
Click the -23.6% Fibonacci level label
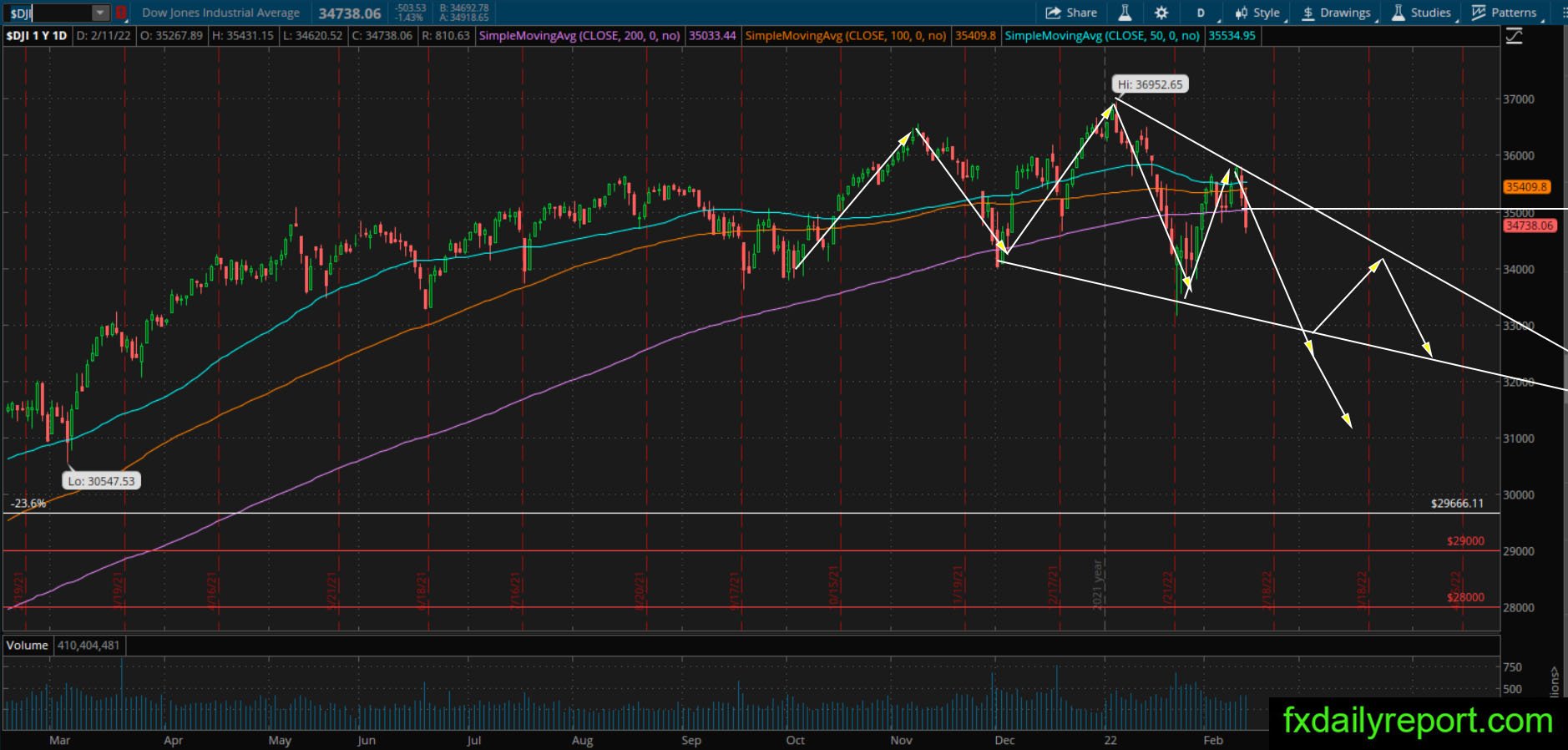coord(28,504)
